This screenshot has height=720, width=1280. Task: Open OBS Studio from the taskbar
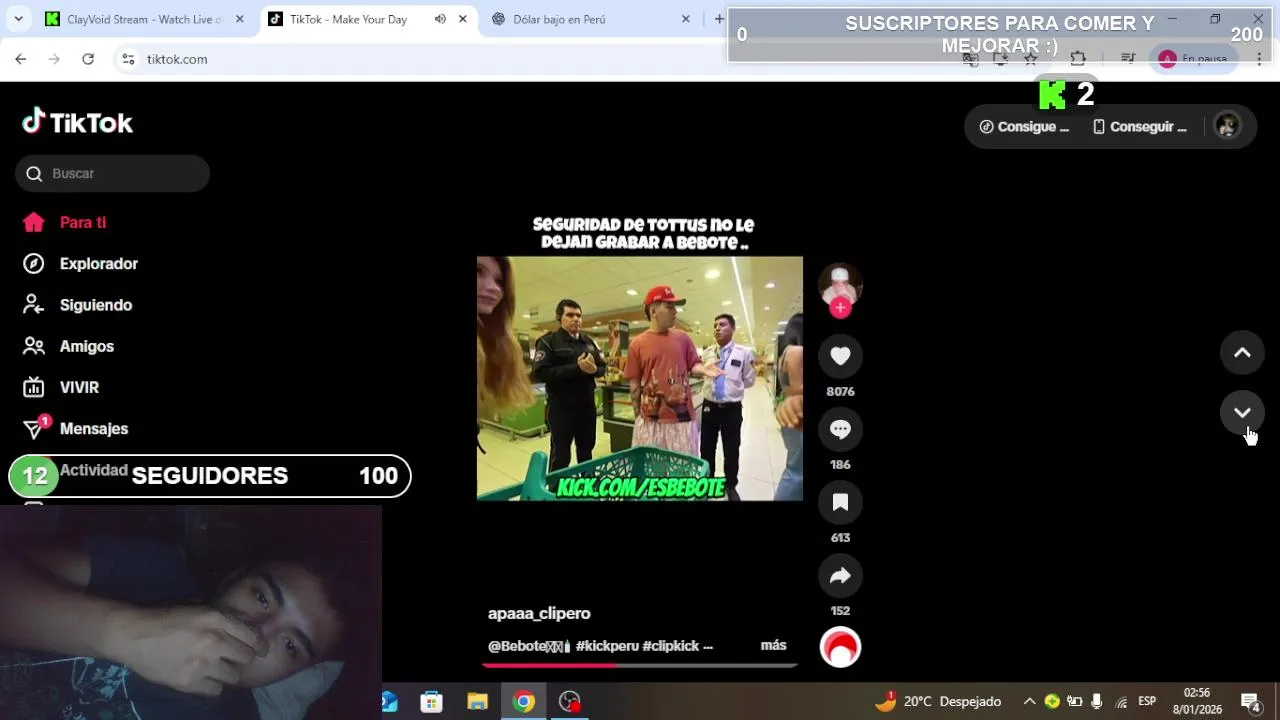coord(569,701)
